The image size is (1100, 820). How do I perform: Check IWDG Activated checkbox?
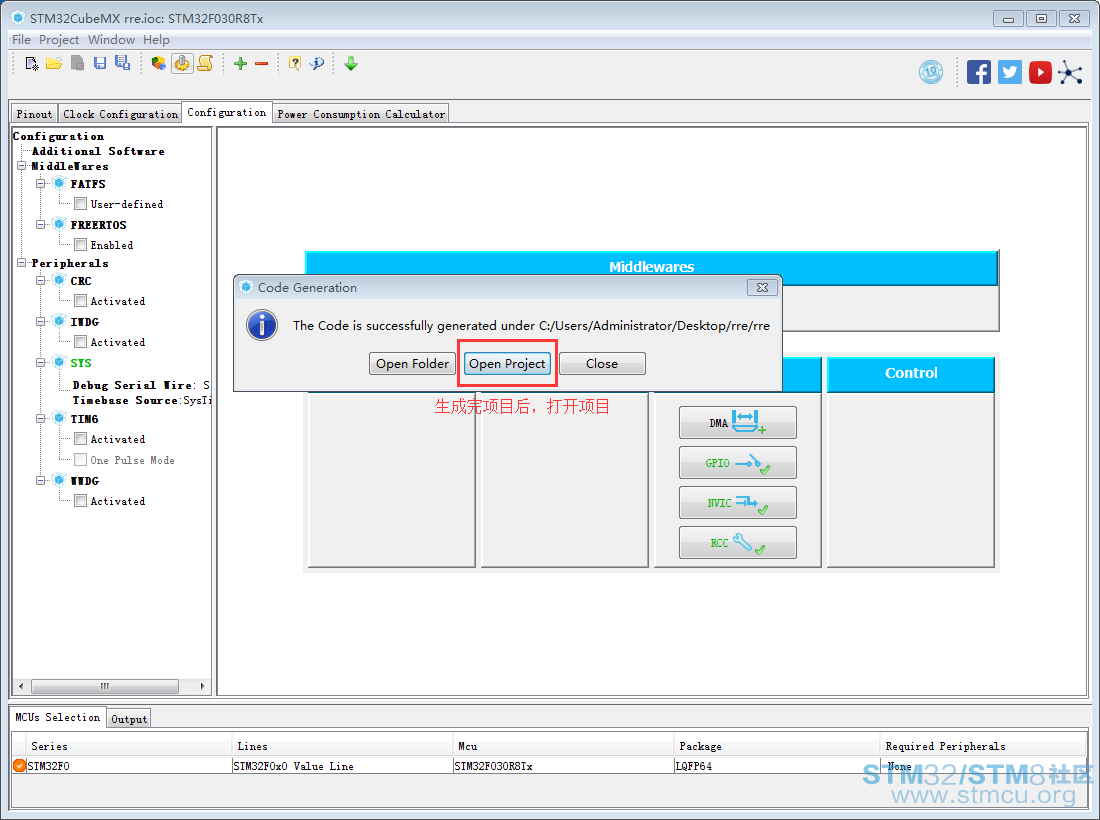[81, 342]
